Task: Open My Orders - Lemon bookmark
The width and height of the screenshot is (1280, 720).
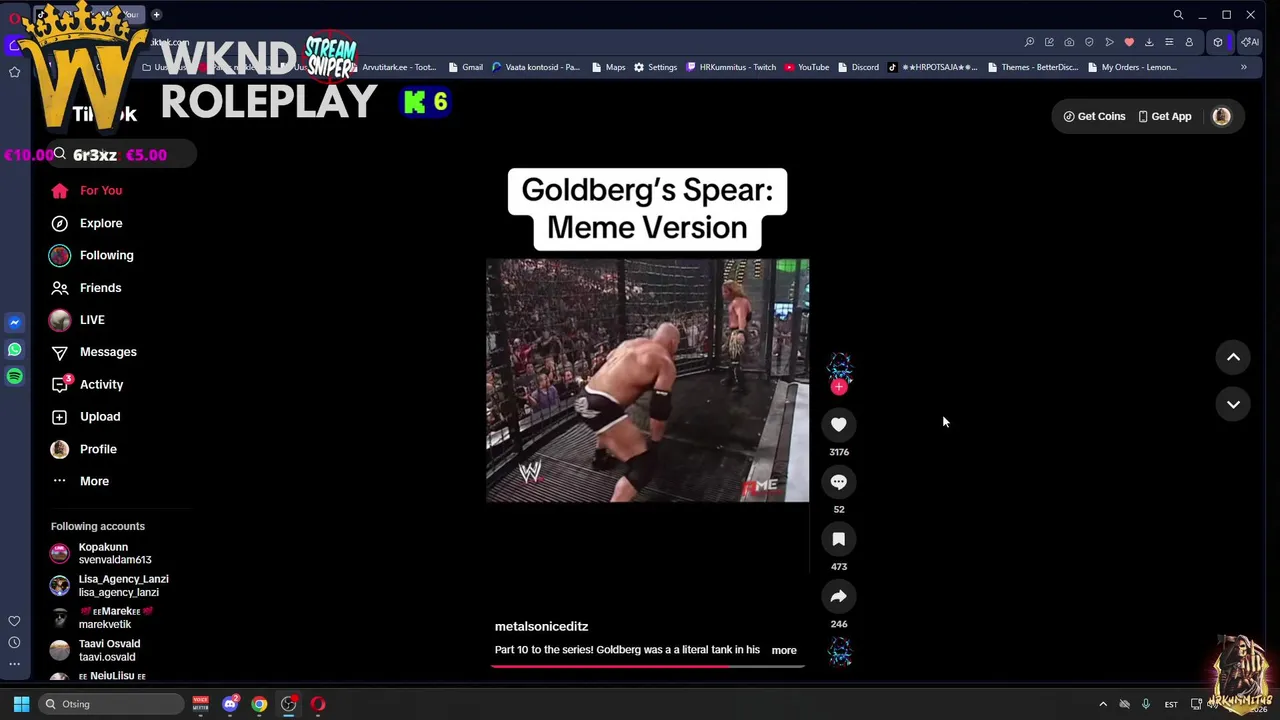Action: [1131, 67]
